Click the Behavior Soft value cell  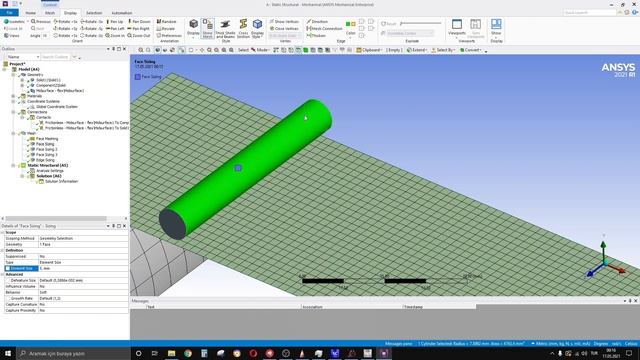point(83,292)
